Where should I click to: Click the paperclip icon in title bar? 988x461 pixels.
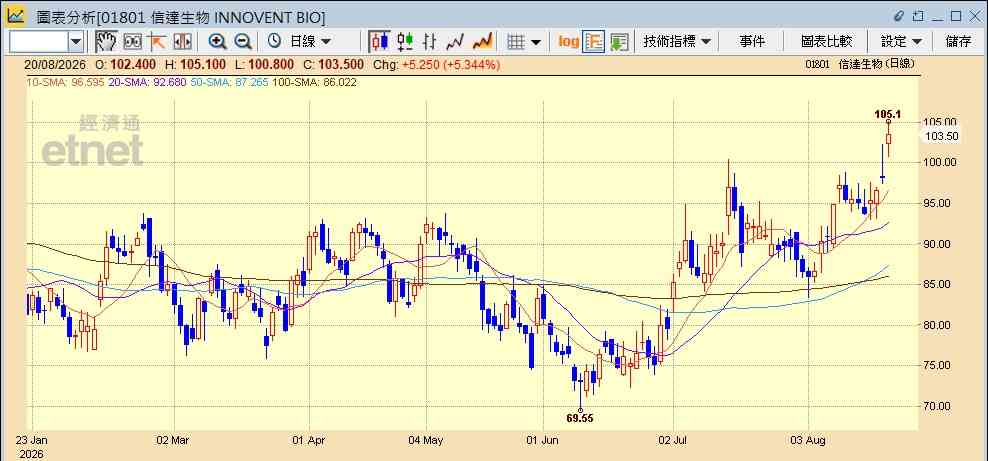[899, 16]
